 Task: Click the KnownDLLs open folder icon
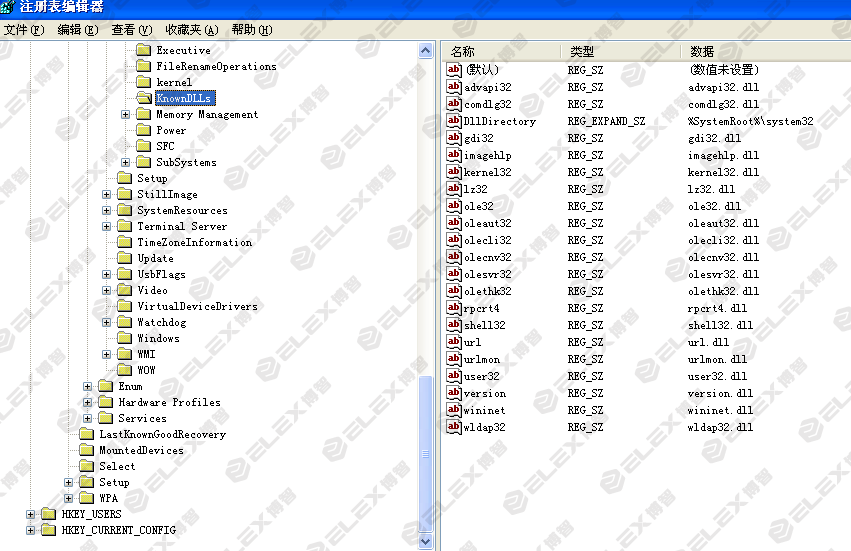coord(143,98)
